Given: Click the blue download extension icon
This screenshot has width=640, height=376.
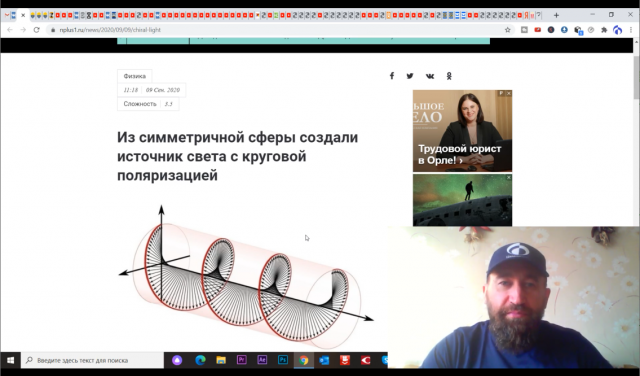Looking at the screenshot, I should point(564,30).
